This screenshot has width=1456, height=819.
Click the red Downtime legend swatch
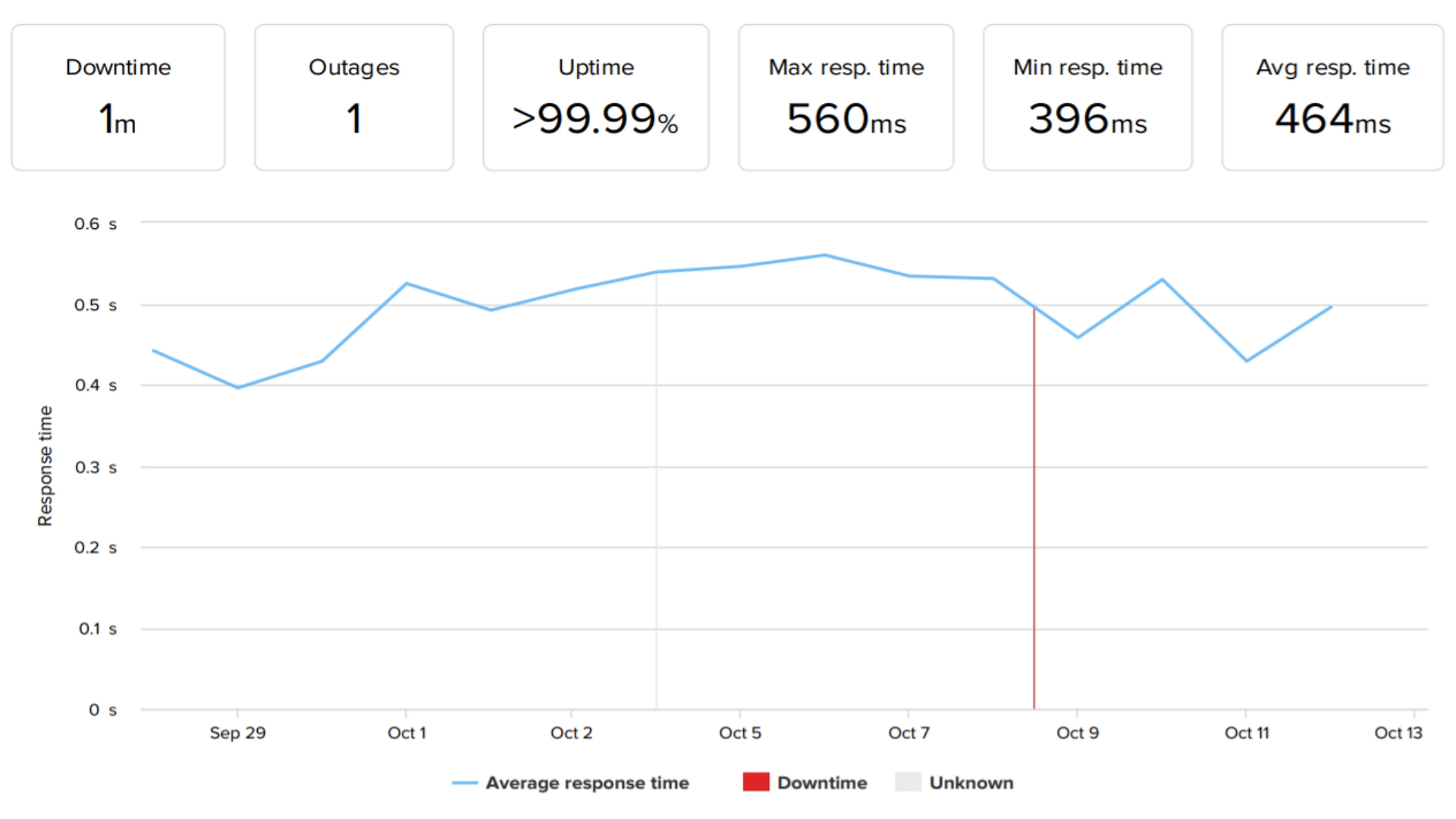click(x=756, y=782)
